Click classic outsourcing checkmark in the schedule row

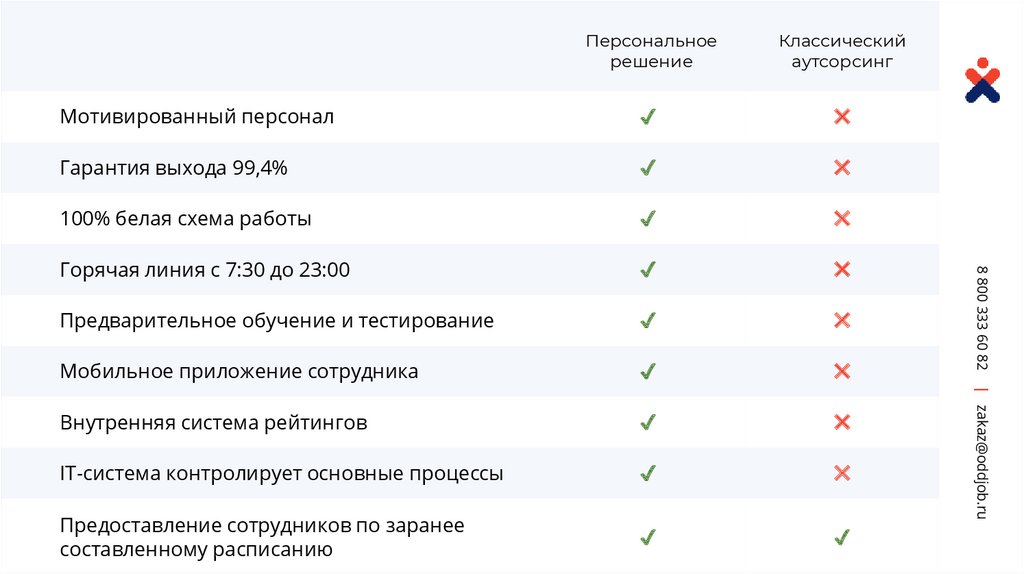[x=842, y=537]
